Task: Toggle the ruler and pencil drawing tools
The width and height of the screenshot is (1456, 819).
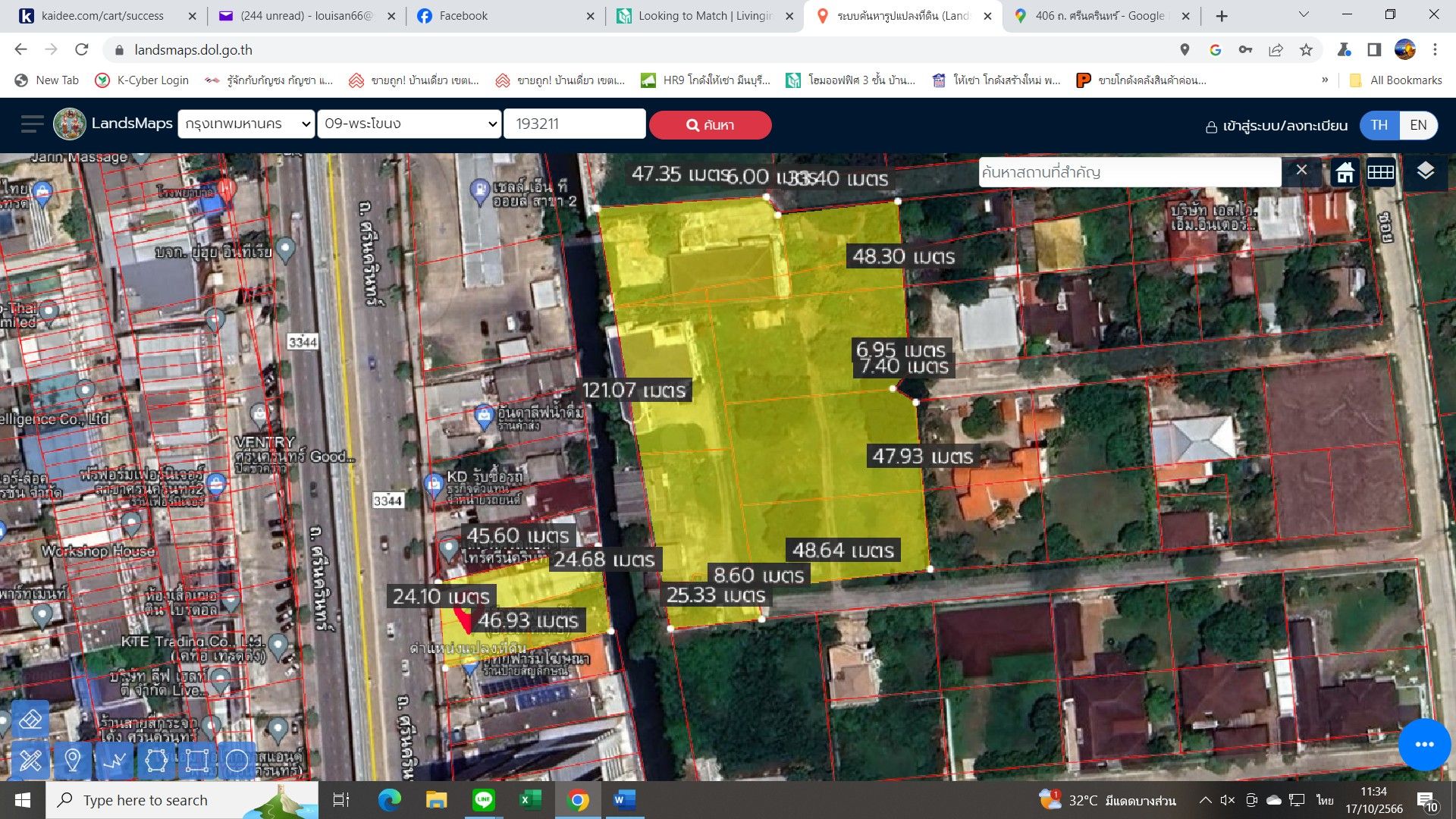Action: click(30, 759)
